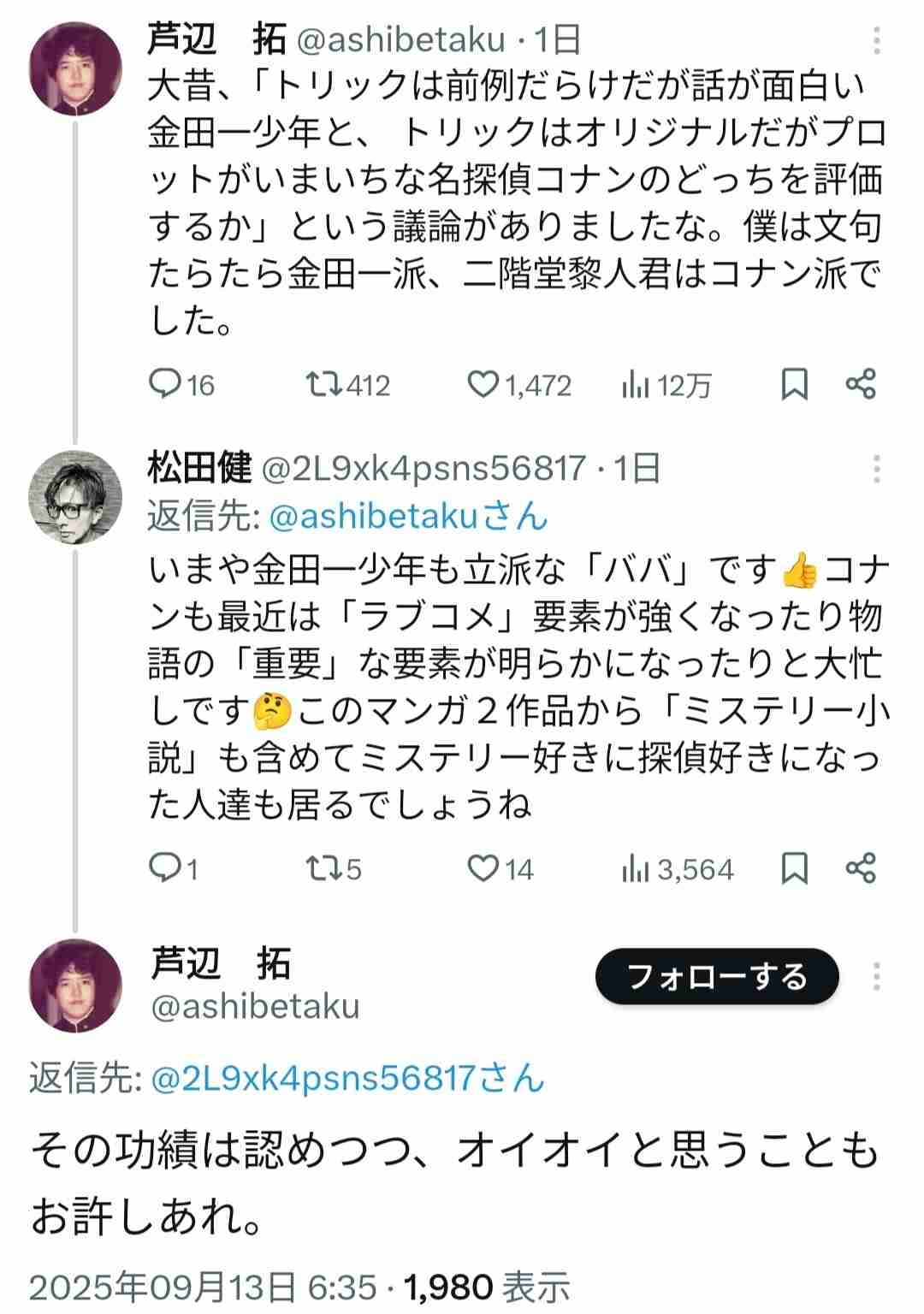Reply to 松田健's tweet
The height and width of the screenshot is (1314, 924).
[x=163, y=868]
